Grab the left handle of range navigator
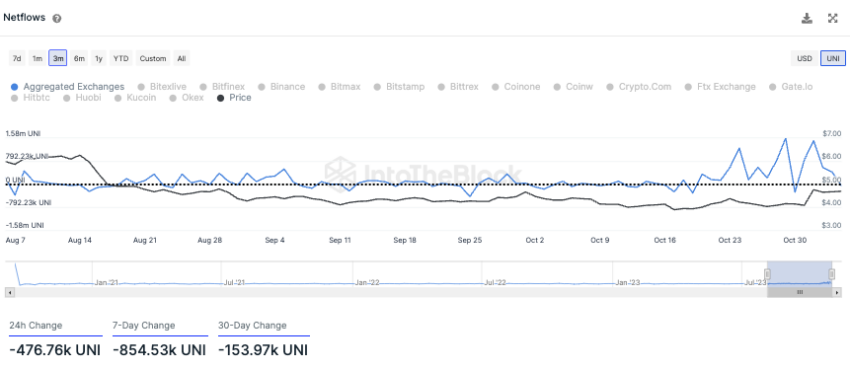The image size is (850, 369). coord(768,274)
